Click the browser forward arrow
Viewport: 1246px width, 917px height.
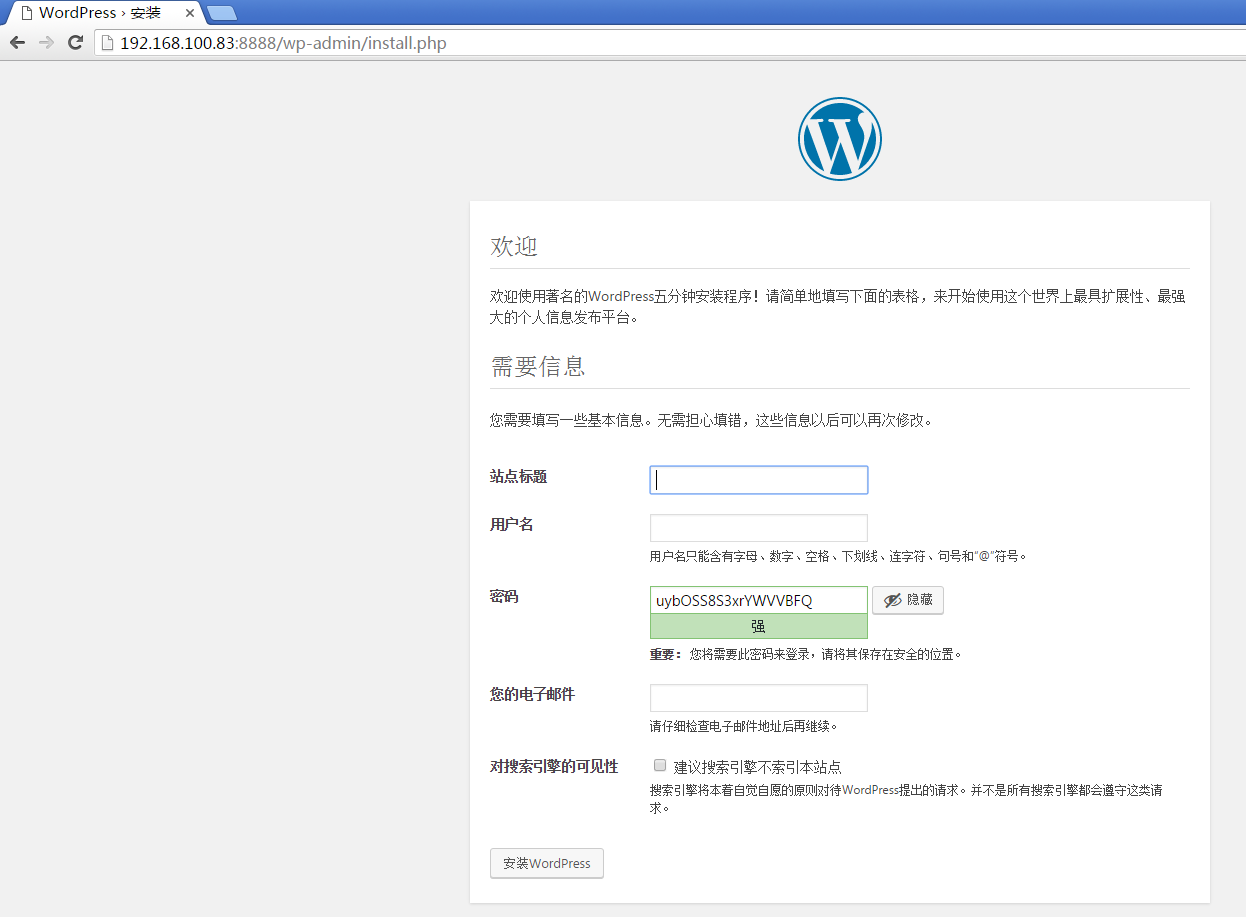[x=46, y=43]
